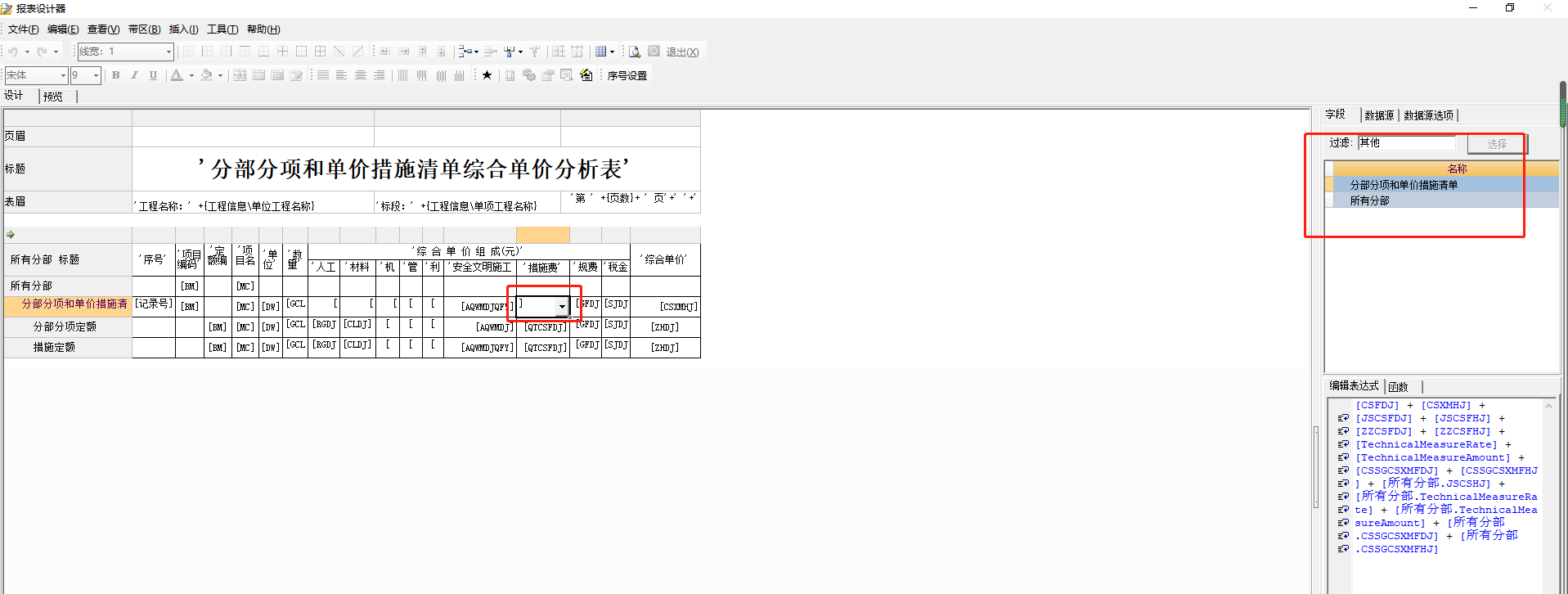Viewport: 1568px width, 594px height.
Task: Open the 查看(V) menu
Action: tap(103, 29)
